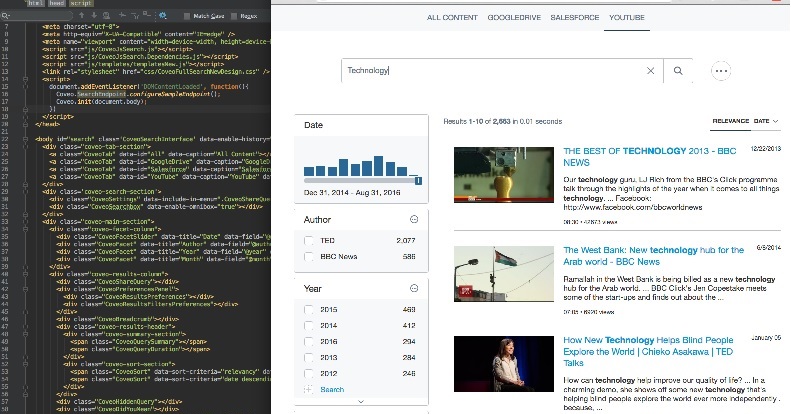Open the three-dot settings menu beside the search box

(721, 71)
